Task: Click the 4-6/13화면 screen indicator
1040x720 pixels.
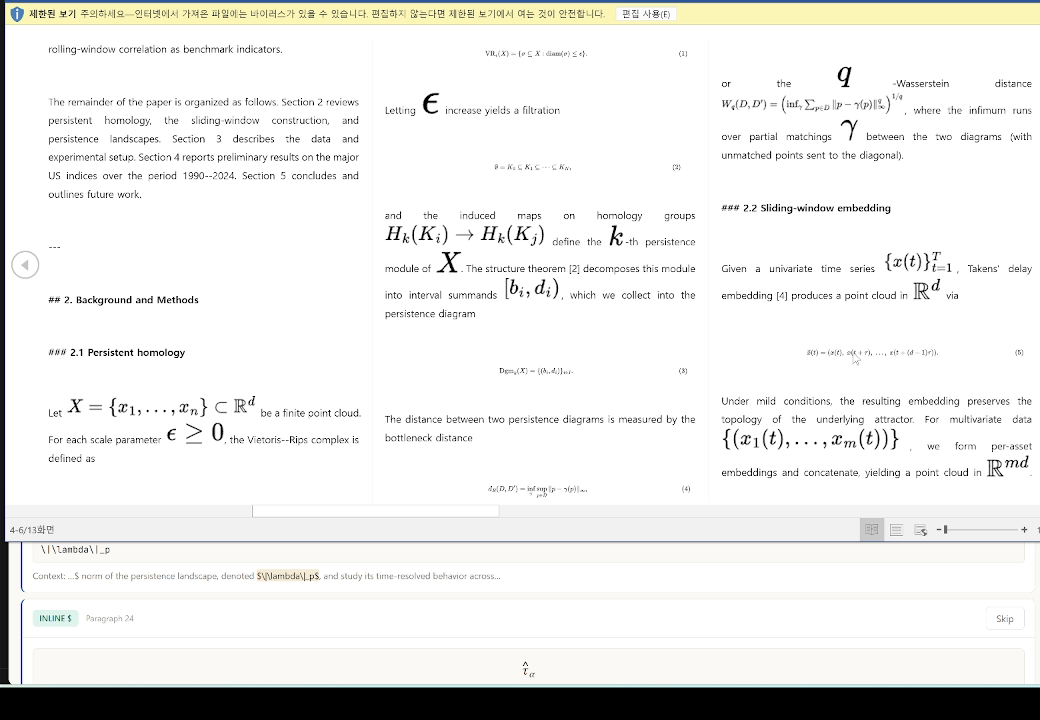Action: [x=32, y=530]
